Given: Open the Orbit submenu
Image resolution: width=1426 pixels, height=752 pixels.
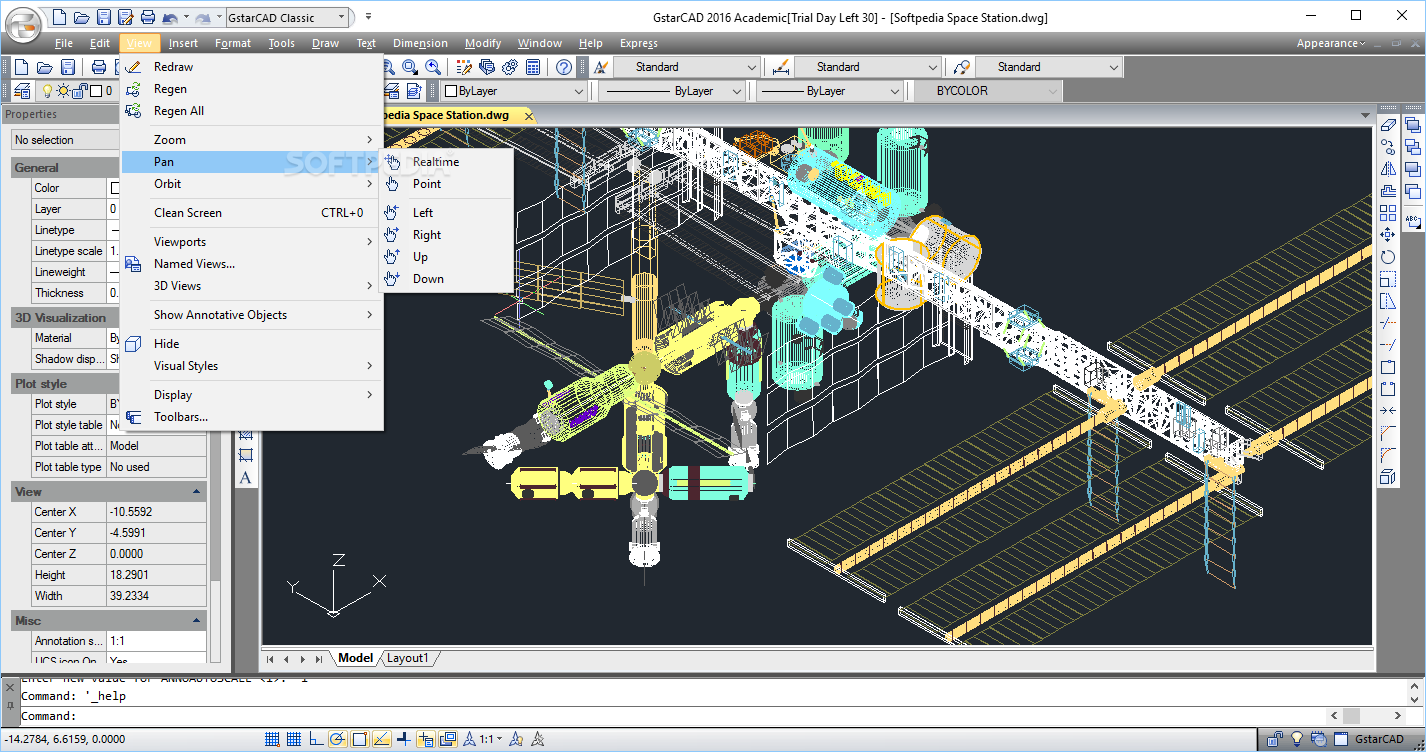Looking at the screenshot, I should (x=252, y=184).
